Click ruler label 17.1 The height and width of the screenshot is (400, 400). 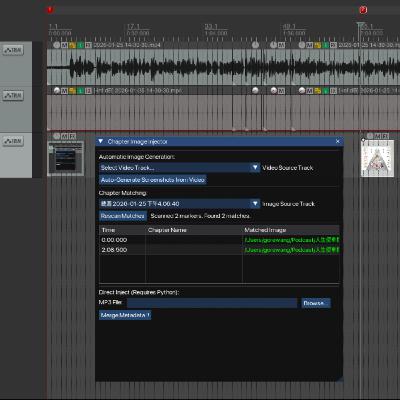coord(133,26)
